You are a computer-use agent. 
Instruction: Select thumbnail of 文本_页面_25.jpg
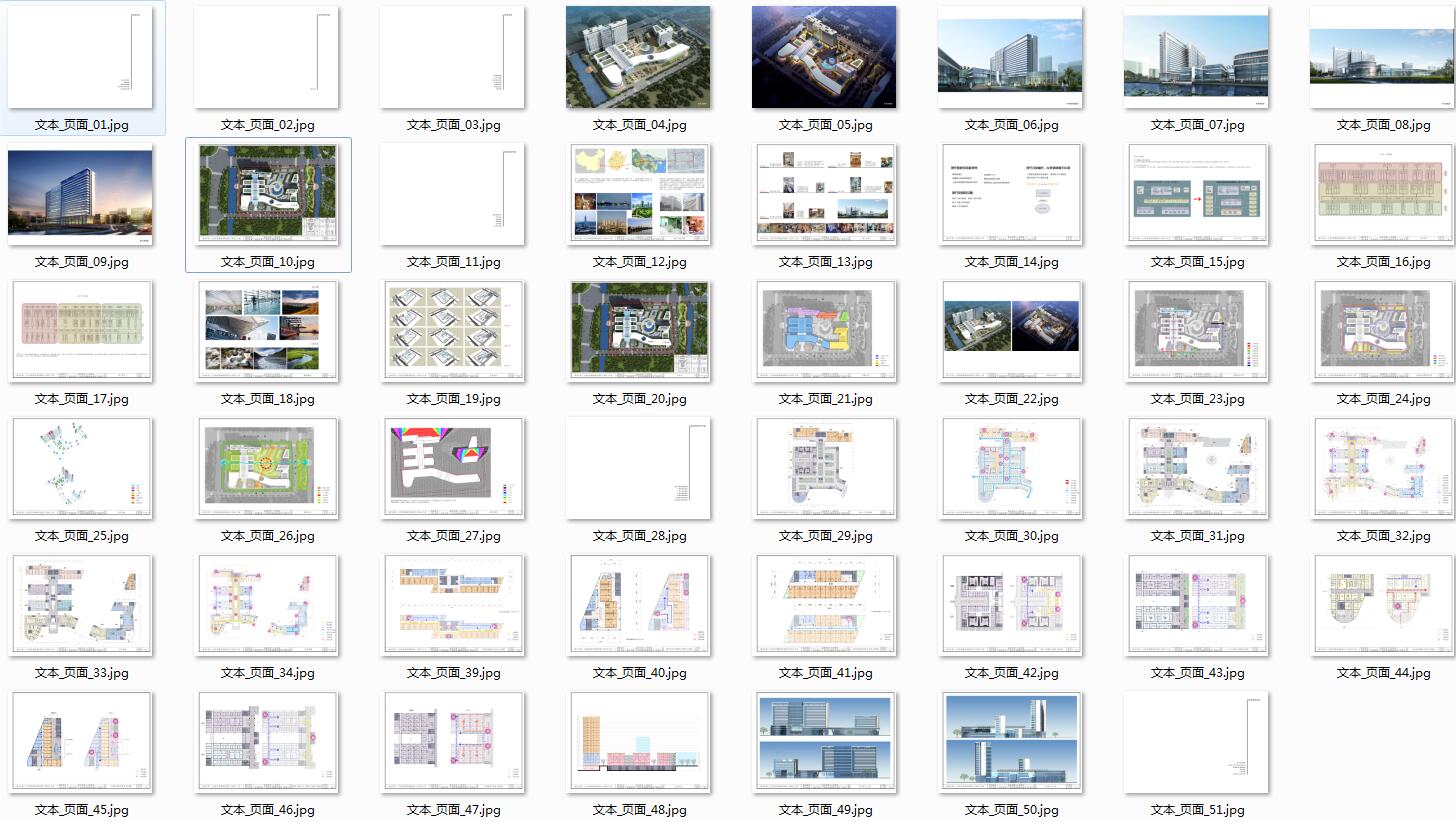80,469
